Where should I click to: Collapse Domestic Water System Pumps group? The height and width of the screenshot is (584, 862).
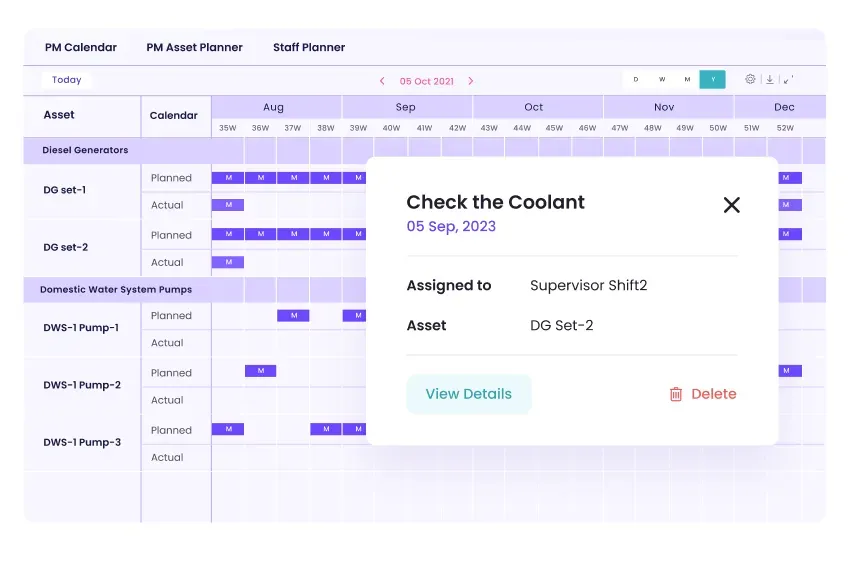(x=115, y=290)
